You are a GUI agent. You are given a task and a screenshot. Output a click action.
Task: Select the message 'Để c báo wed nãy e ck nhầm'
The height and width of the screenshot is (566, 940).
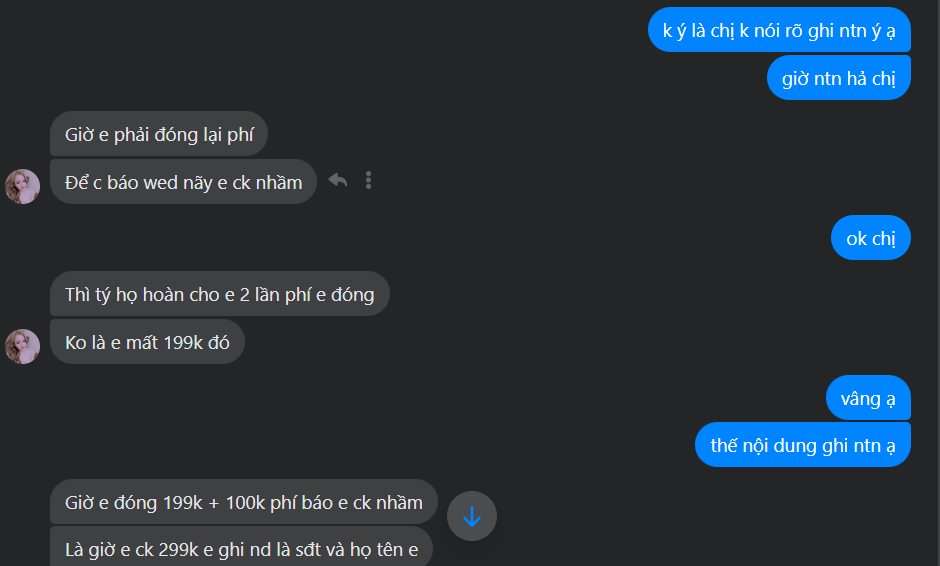183,182
